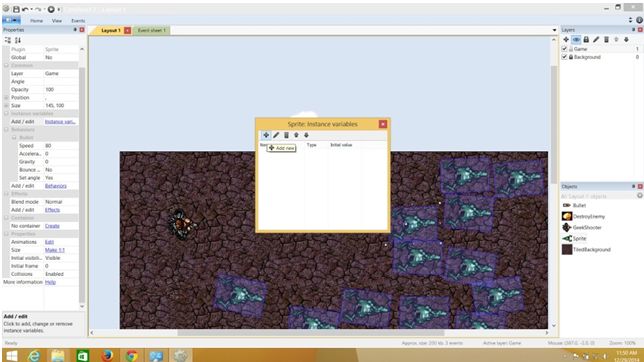
Task: Open Firefox from the taskbar
Action: (x=107, y=355)
